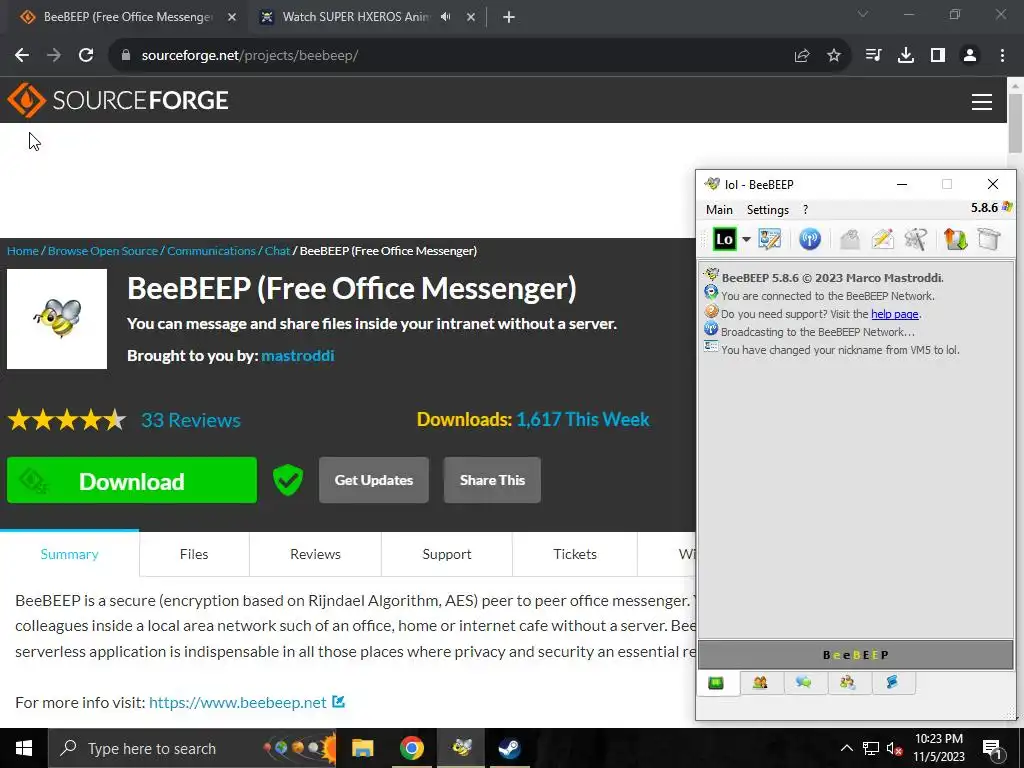The height and width of the screenshot is (768, 1024).
Task: Open the status dropdown arrow beside the avatar
Action: pyautogui.click(x=746, y=239)
